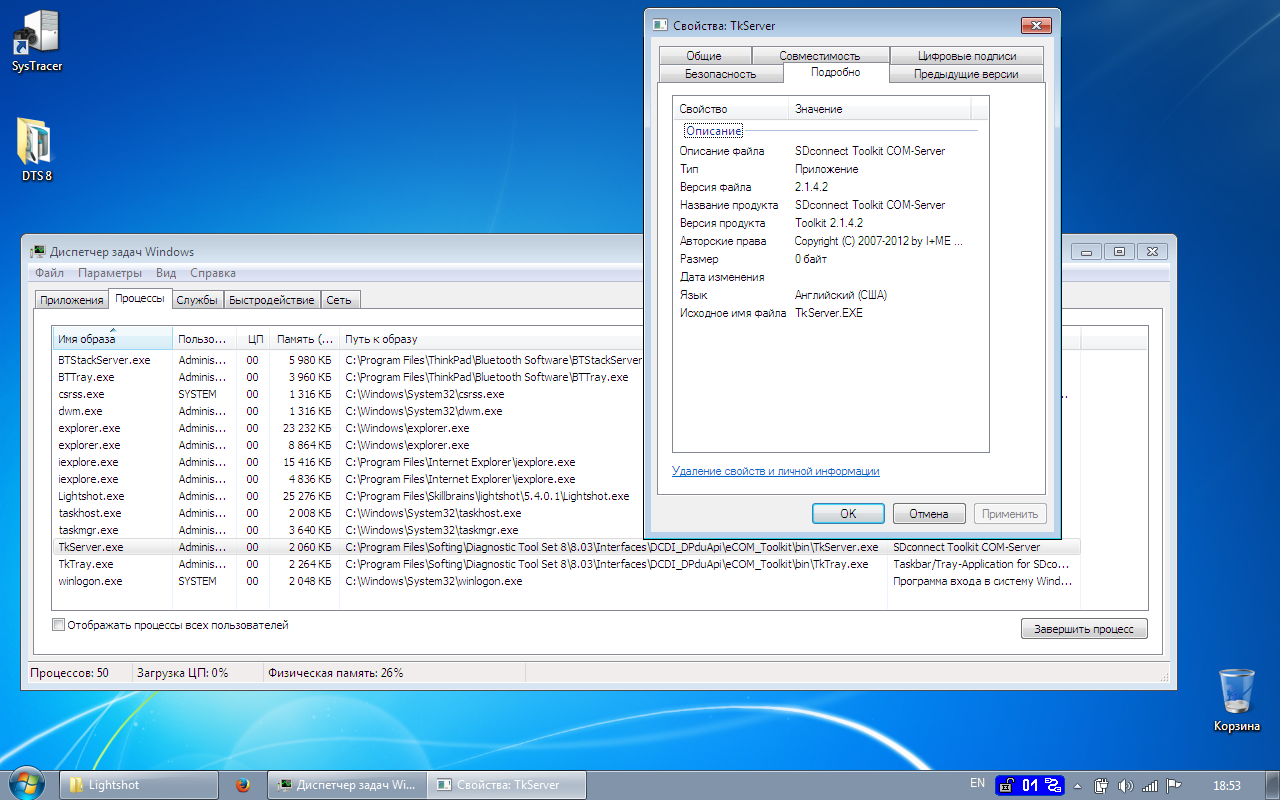
Task: Click the Исходное имя файла TkServer.EXE value
Action: 828,313
